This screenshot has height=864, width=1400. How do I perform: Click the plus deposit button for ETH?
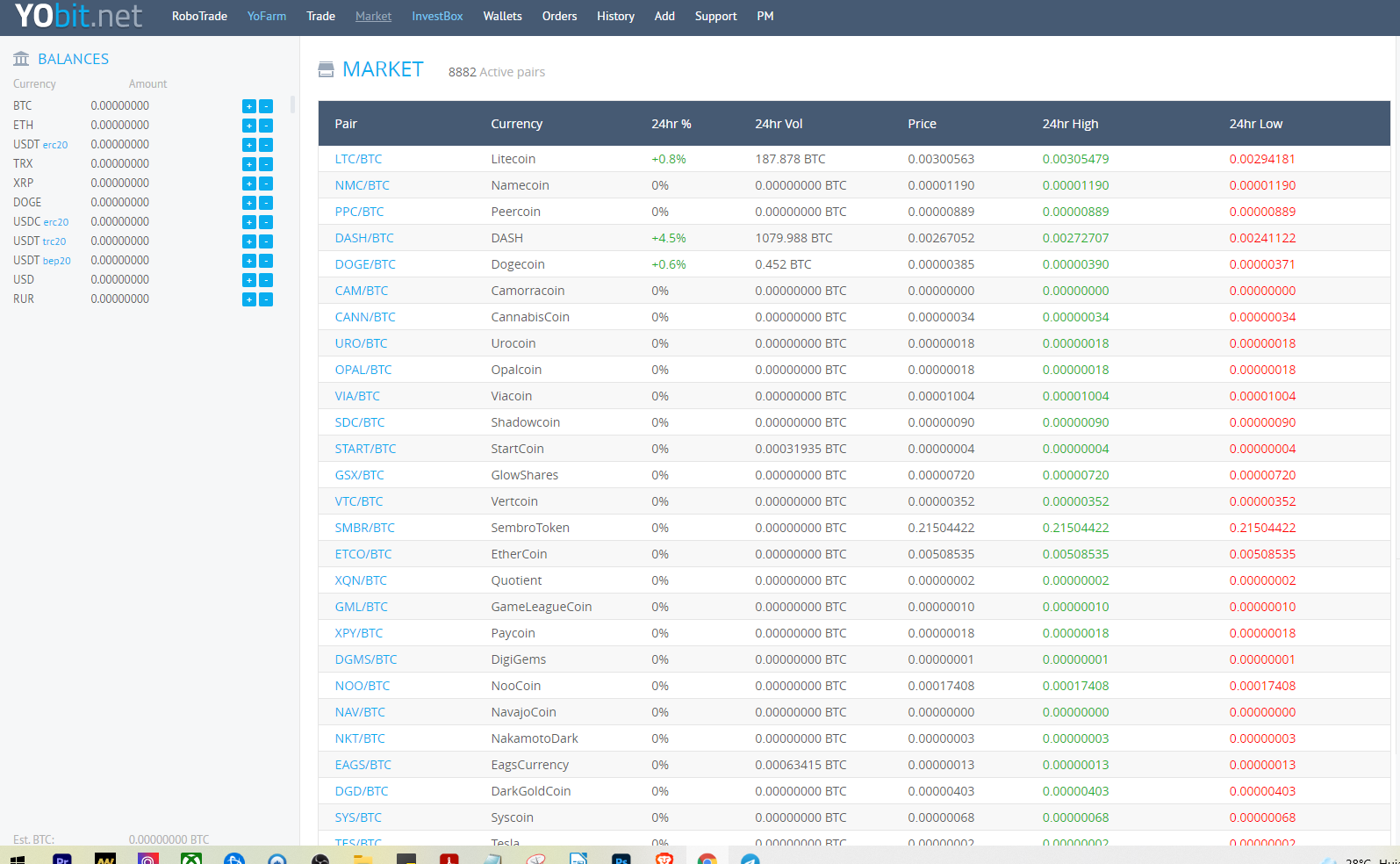(249, 126)
